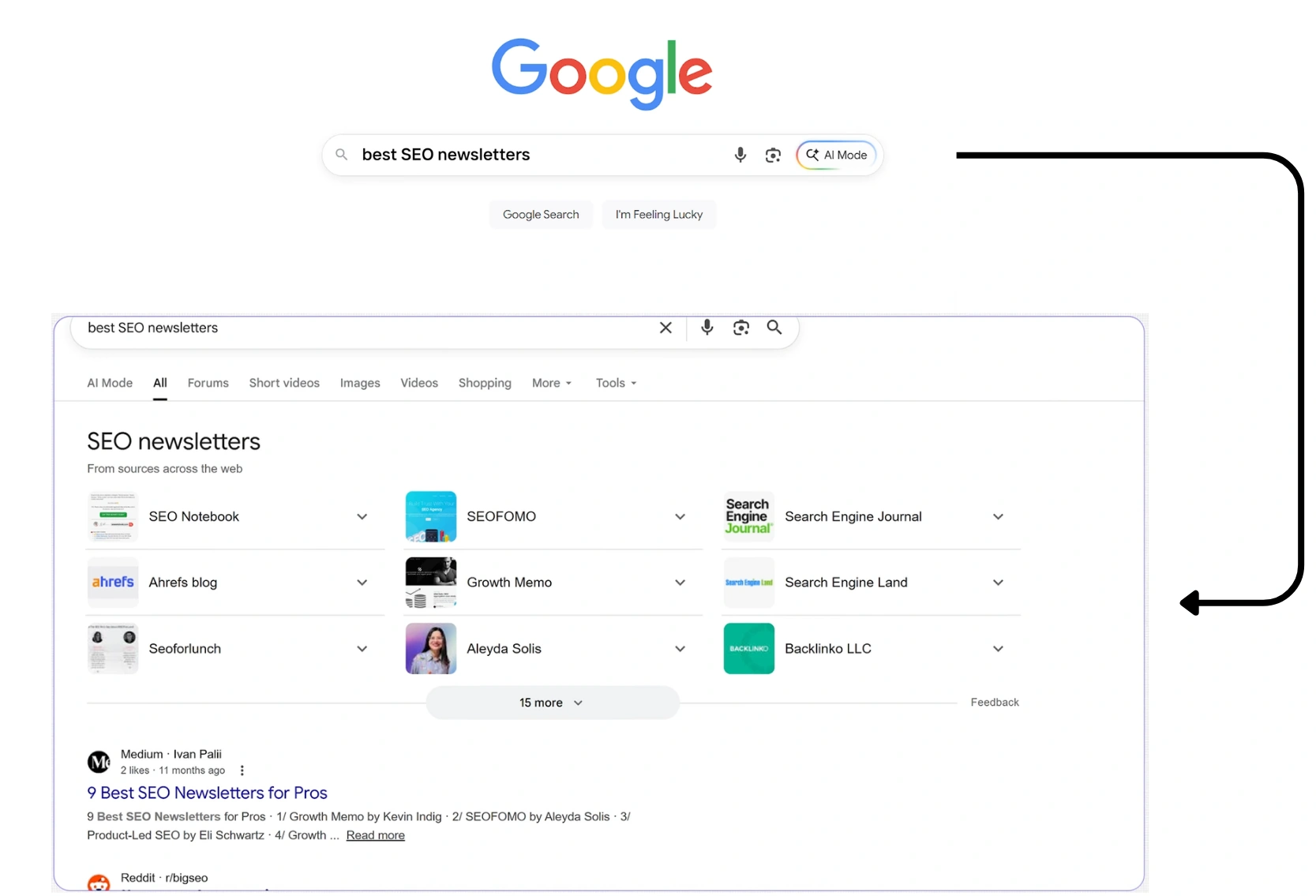Viewport: 1316px width, 896px height.
Task: Switch to the Images tab
Action: pos(360,383)
